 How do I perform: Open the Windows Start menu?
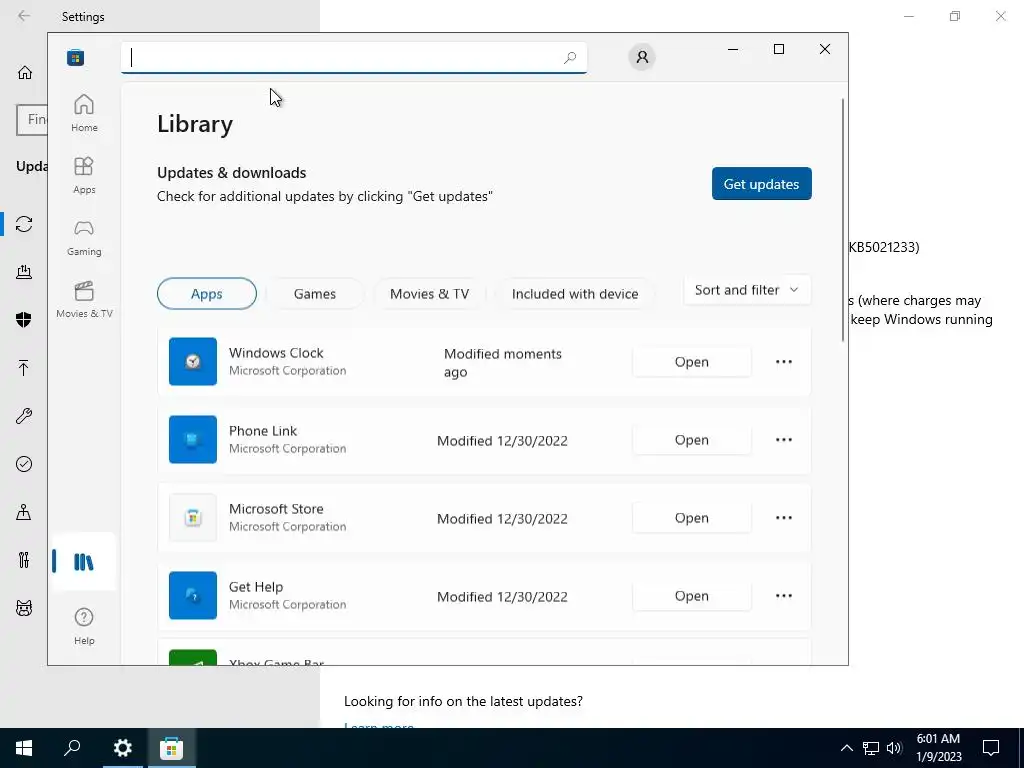(24, 748)
